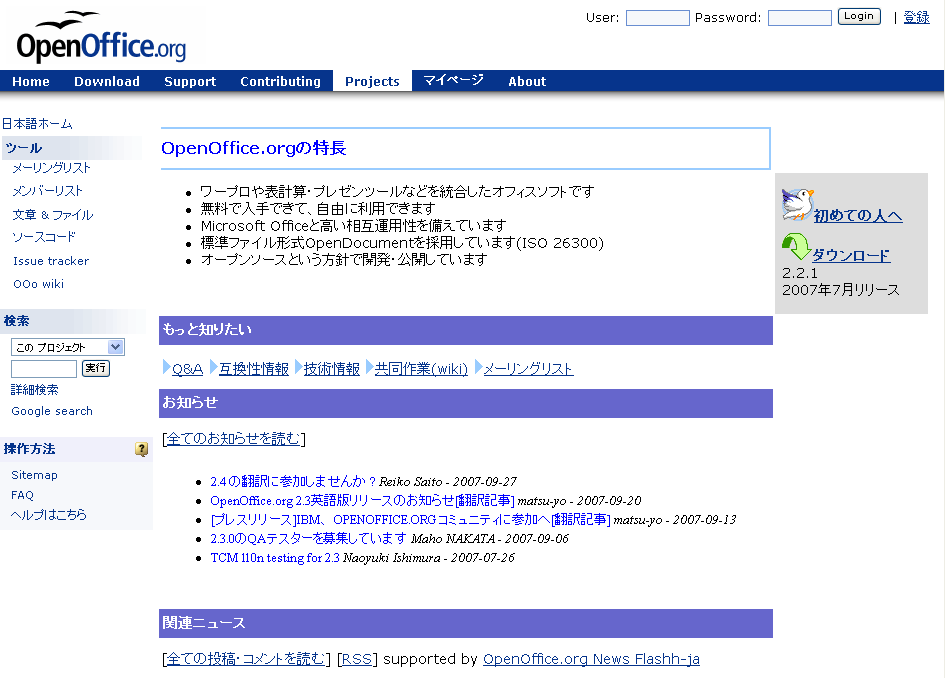This screenshot has height=678, width=945.
Task: Click the arrow icon before 互換性情報
Action: [x=213, y=367]
